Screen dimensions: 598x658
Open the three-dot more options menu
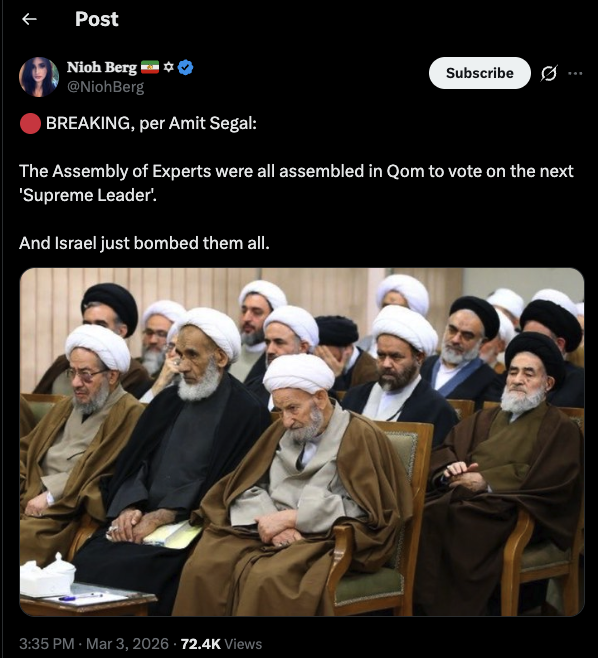pos(575,73)
